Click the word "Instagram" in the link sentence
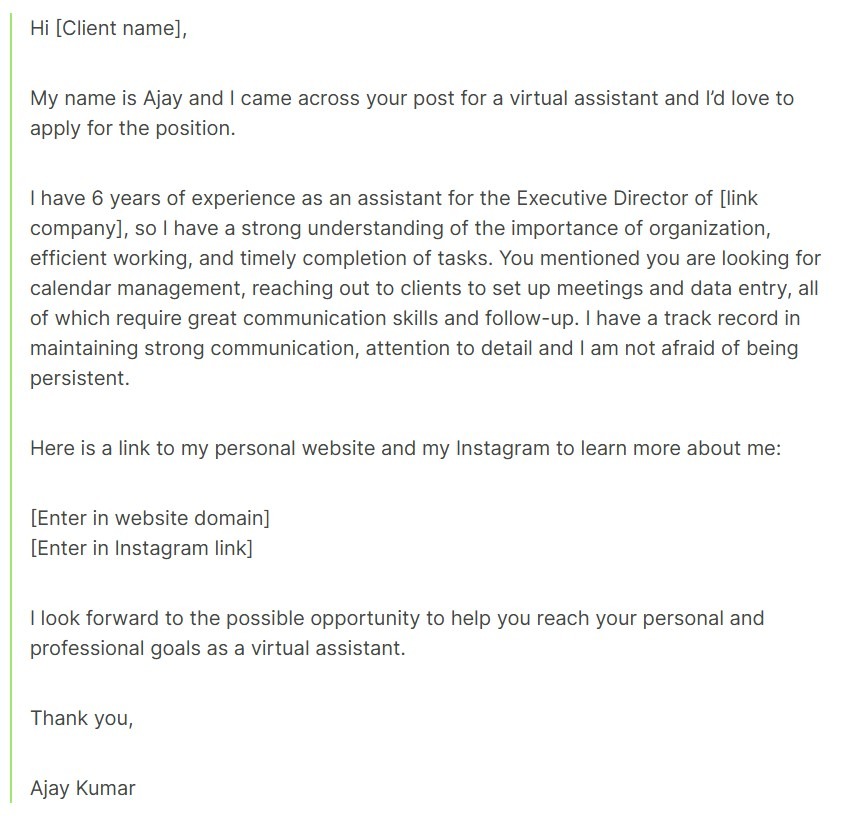851x833 pixels. (502, 448)
